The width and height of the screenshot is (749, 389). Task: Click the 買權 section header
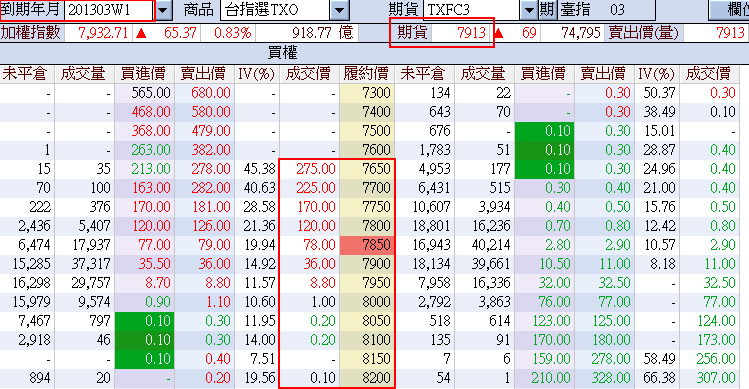[282, 52]
